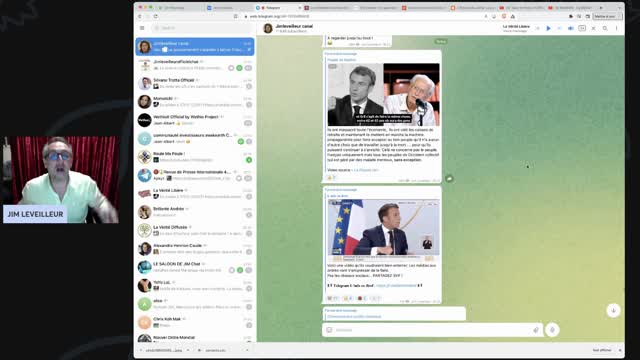Click the JIM LEVEILLEUR webcam overlay
The width and height of the screenshot is (640, 360).
tap(61, 180)
